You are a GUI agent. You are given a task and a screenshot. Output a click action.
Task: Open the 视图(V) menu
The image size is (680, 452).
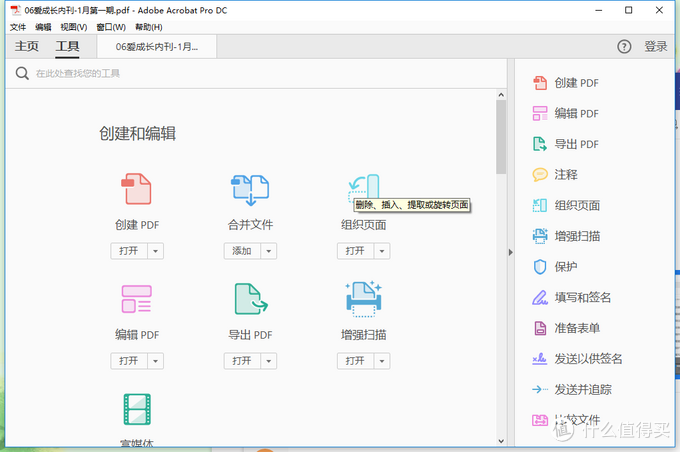click(74, 27)
